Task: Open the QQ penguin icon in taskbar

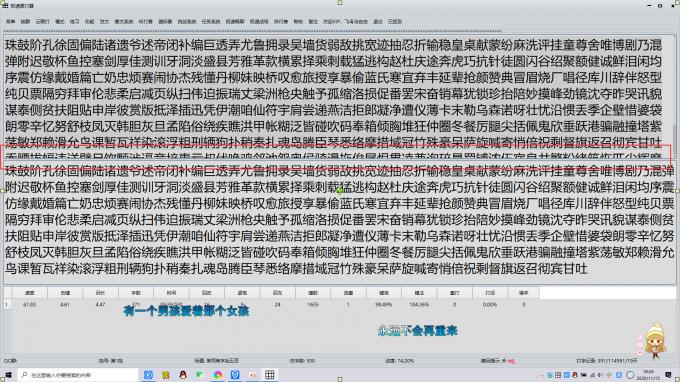Action: (183, 375)
